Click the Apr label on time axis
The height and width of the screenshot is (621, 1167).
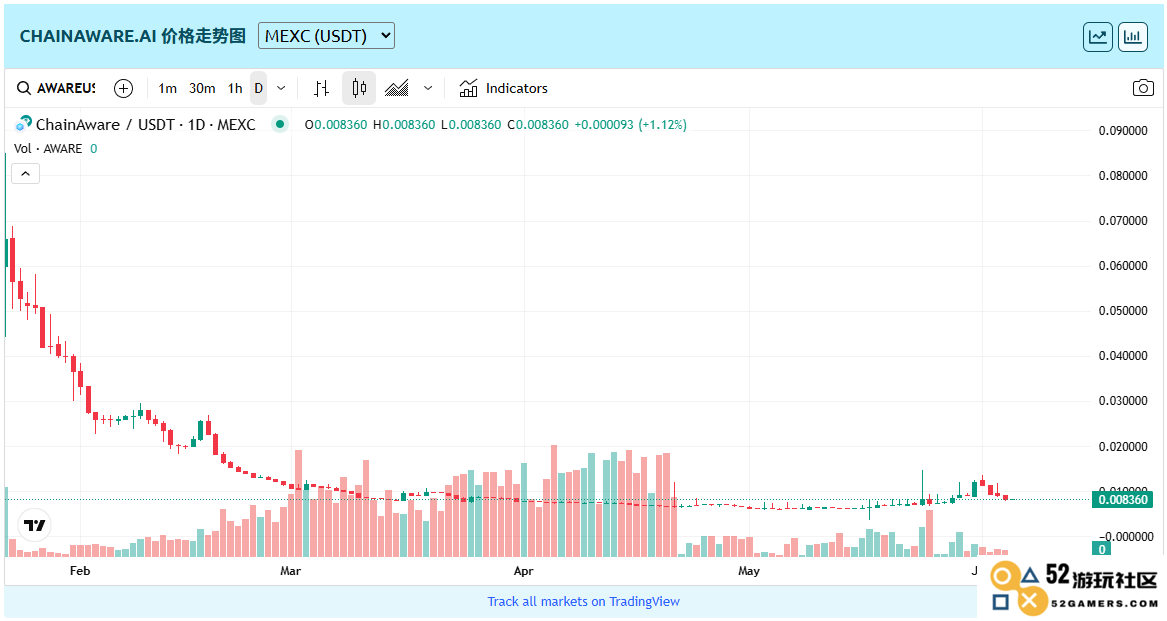523,571
